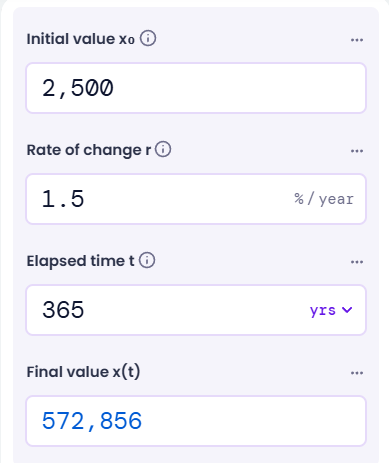
Task: Select the blue 572,856 result number
Action: [92, 421]
